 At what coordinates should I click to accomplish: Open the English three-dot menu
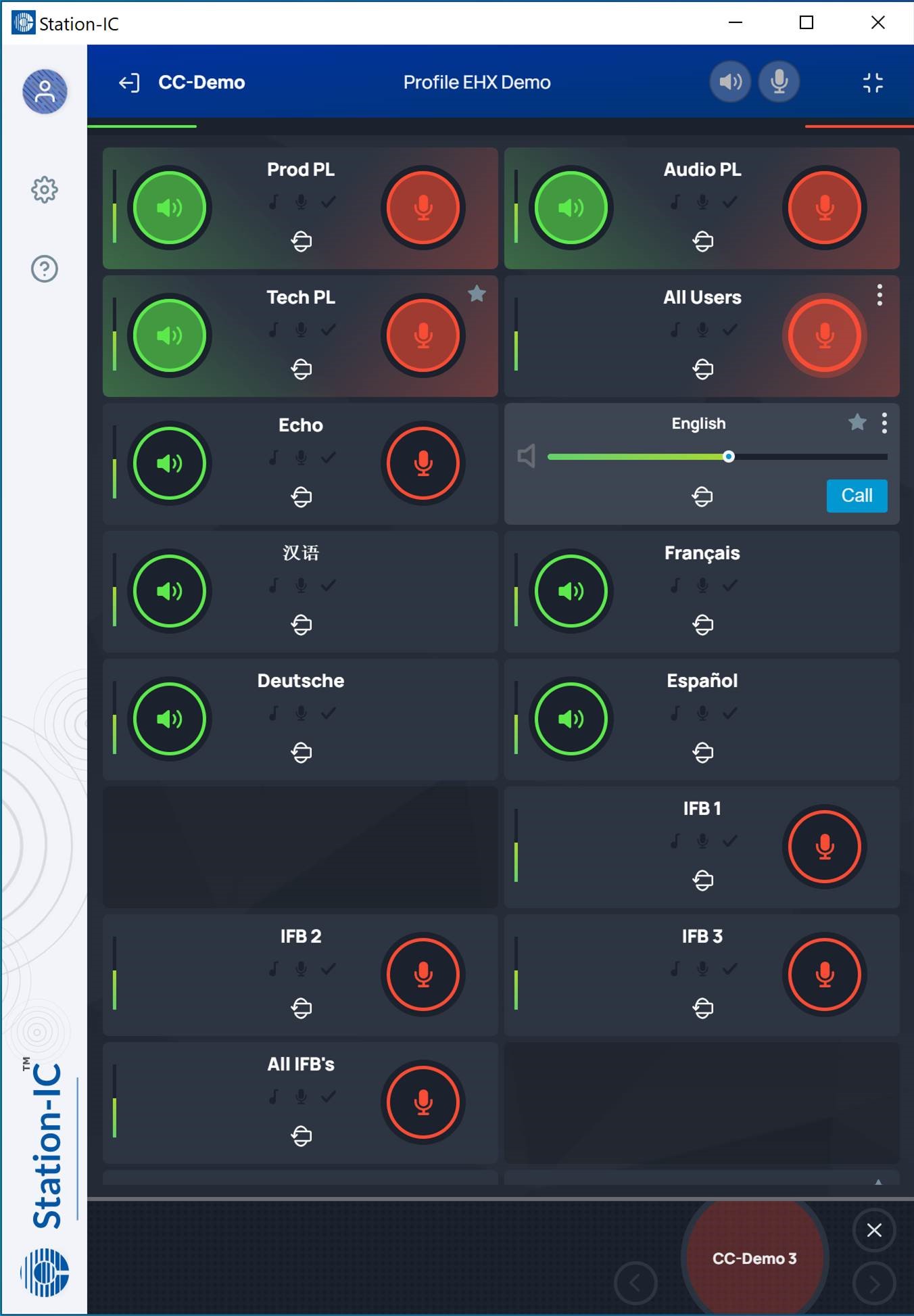tap(884, 423)
